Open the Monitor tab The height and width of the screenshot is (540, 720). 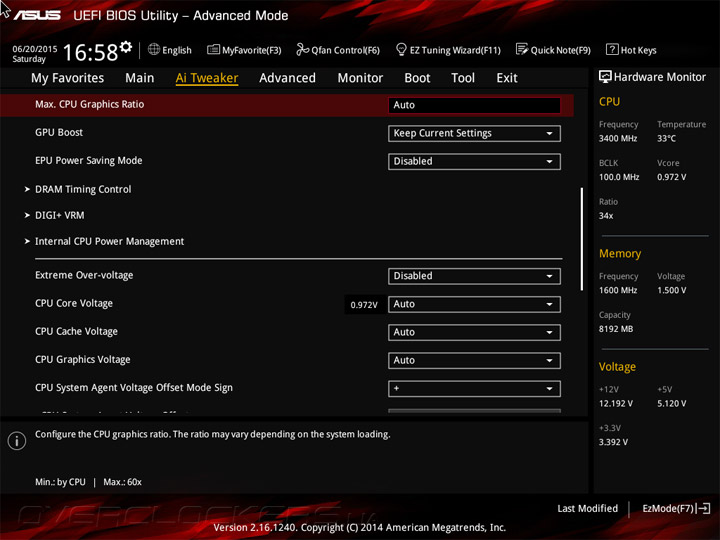360,78
